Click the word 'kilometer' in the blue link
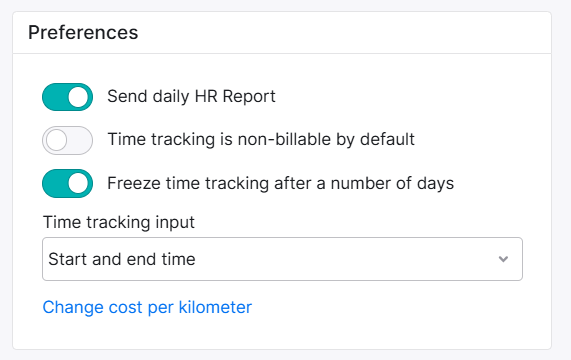 215,308
